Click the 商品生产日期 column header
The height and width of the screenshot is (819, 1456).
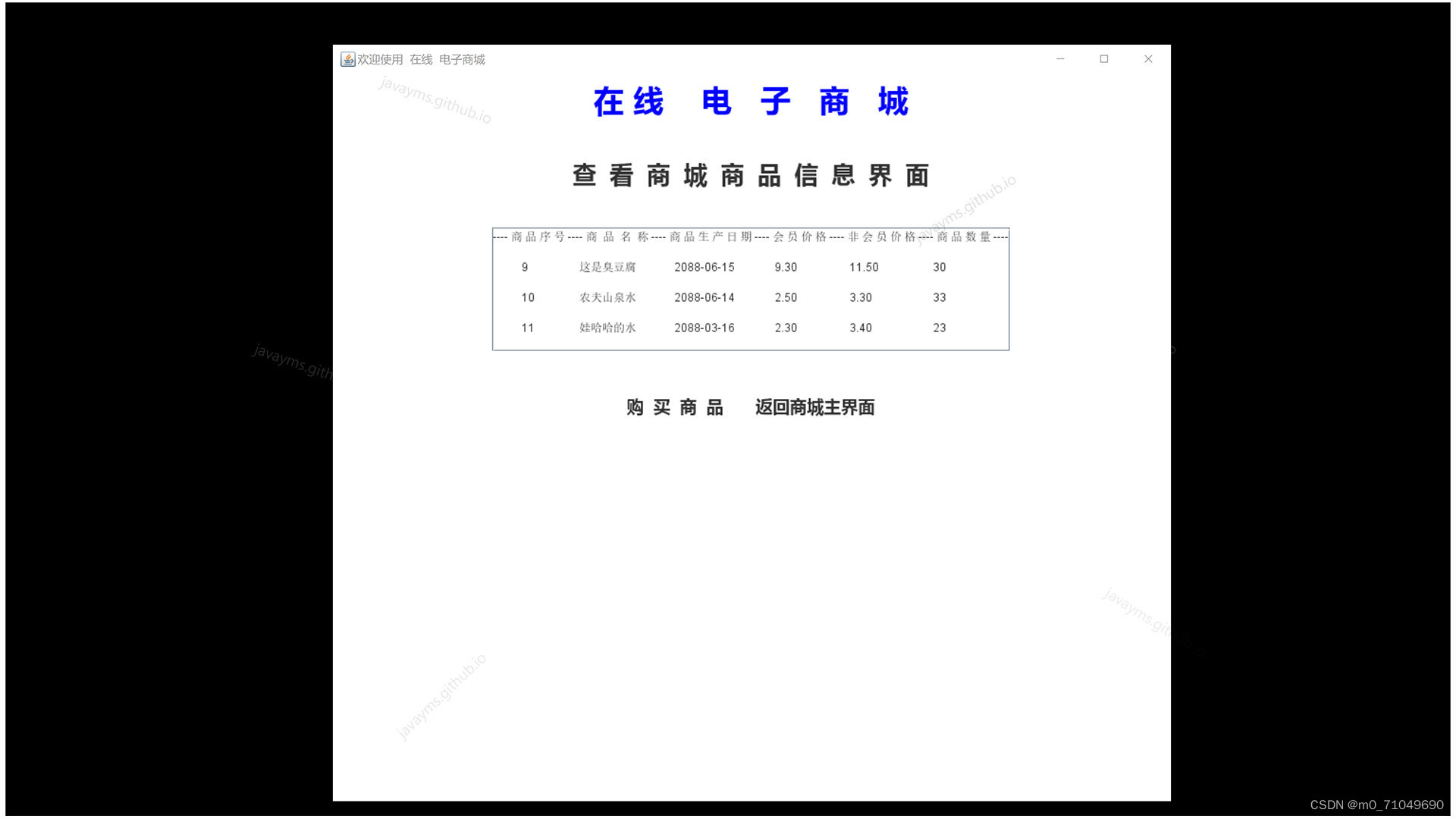[x=711, y=237]
